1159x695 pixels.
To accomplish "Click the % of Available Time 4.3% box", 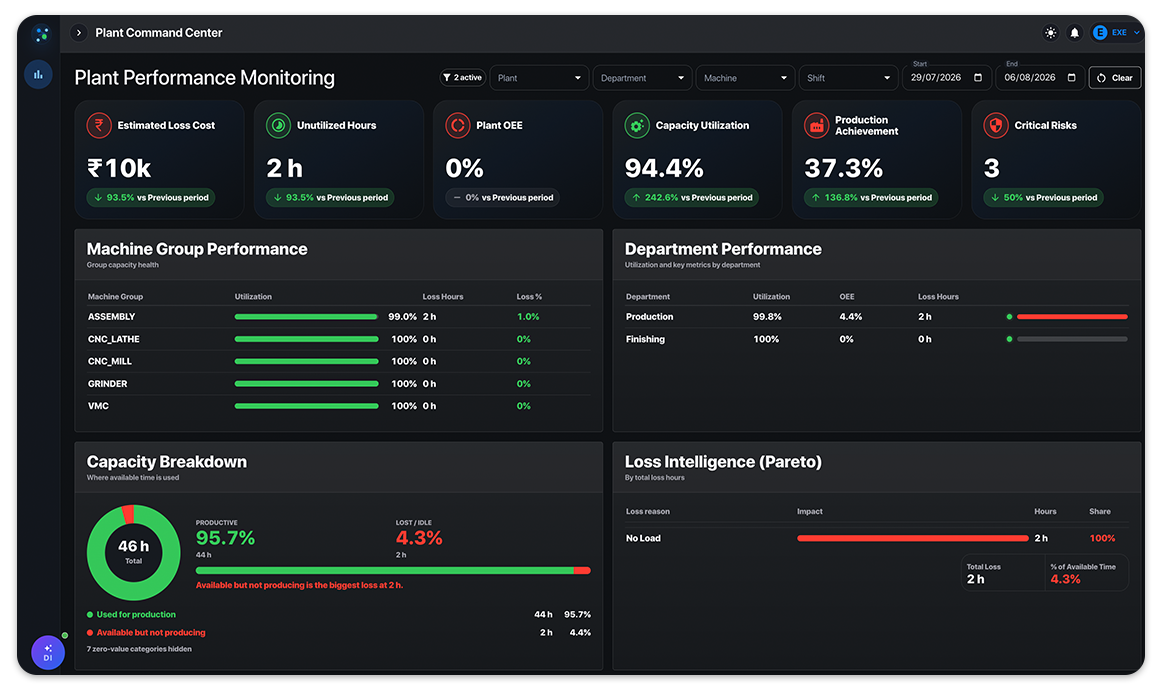I will (1087, 573).
